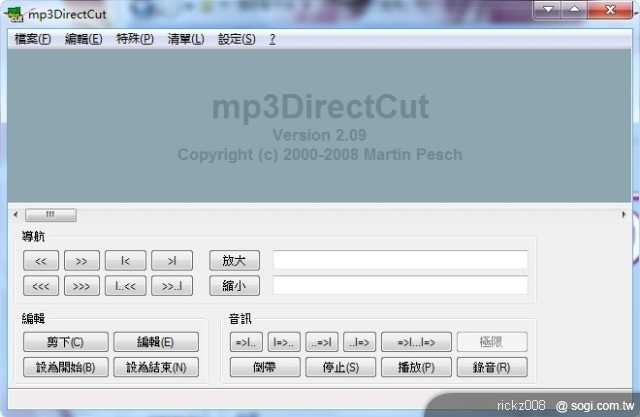
Task: Click the |=>.. audio pre-listen button
Action: (284, 342)
